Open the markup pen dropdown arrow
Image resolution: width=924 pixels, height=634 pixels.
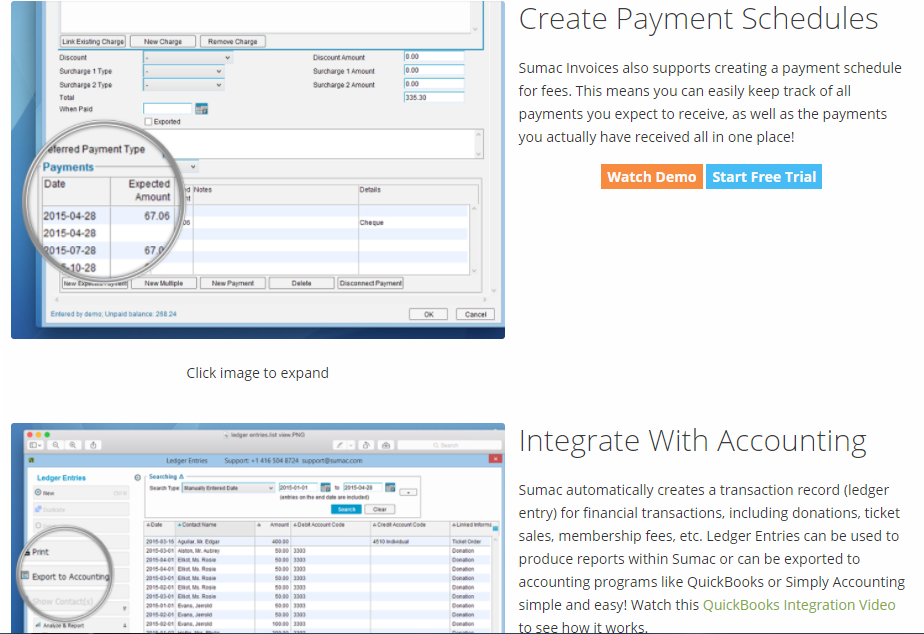click(x=351, y=445)
